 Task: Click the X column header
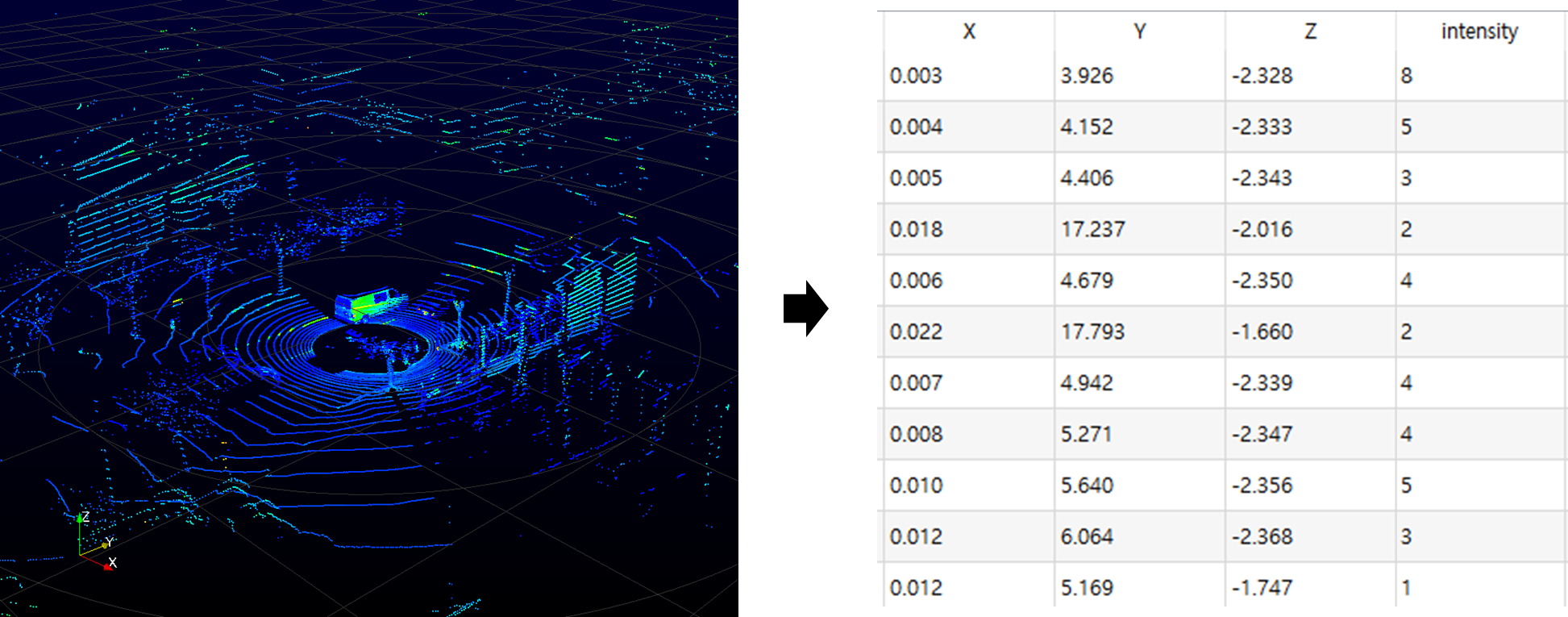[969, 31]
